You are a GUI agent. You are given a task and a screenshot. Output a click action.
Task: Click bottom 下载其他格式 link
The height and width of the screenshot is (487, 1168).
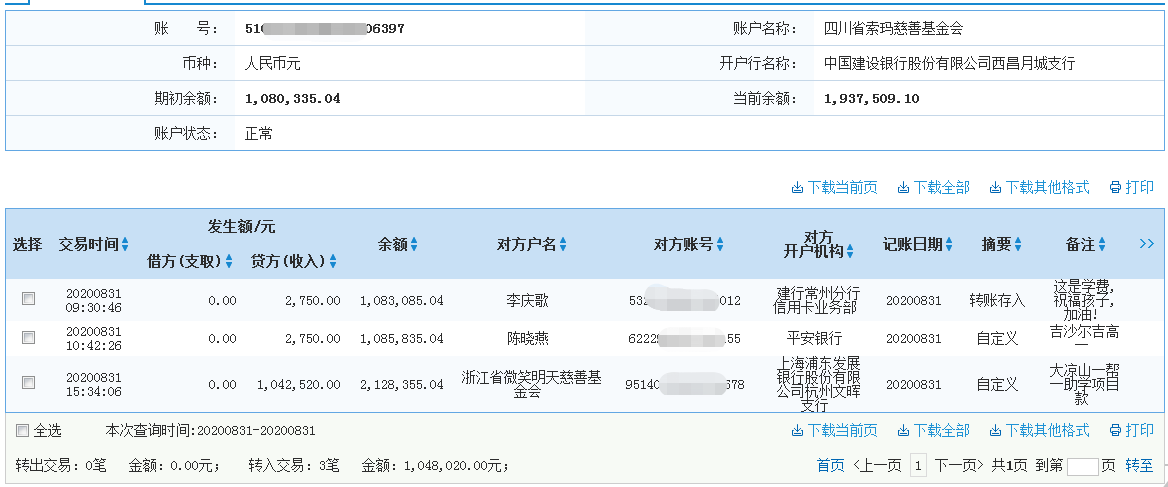pyautogui.click(x=1039, y=430)
